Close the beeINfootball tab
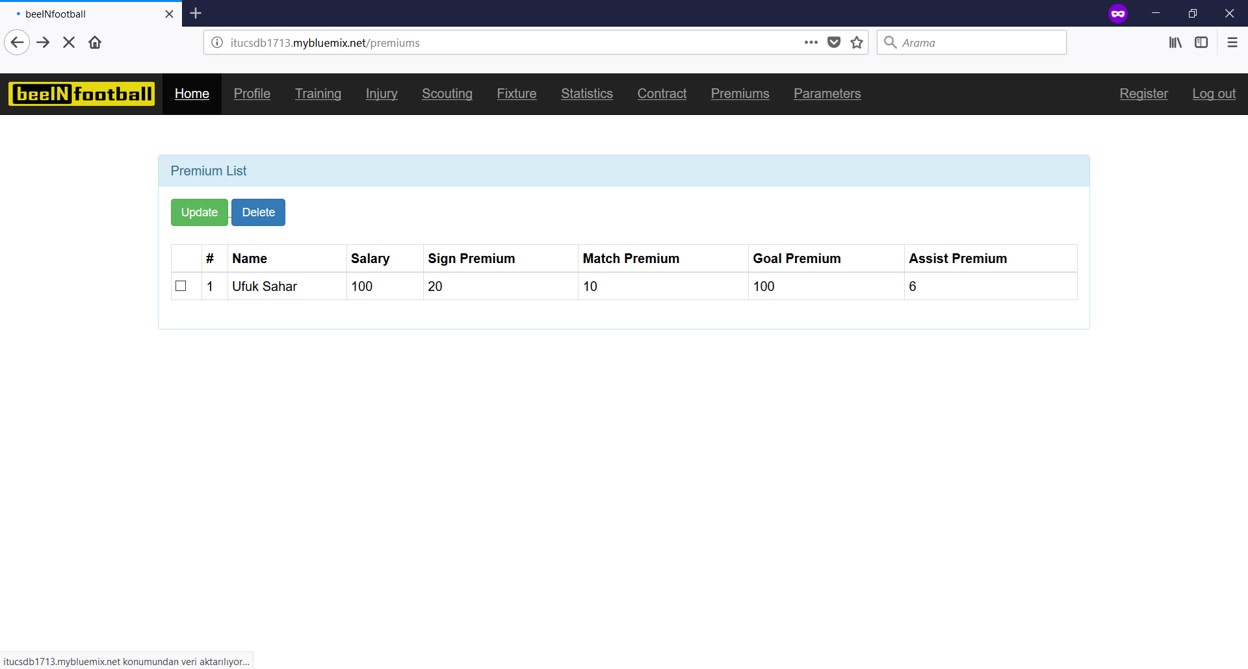This screenshot has width=1248, height=669. [x=169, y=14]
